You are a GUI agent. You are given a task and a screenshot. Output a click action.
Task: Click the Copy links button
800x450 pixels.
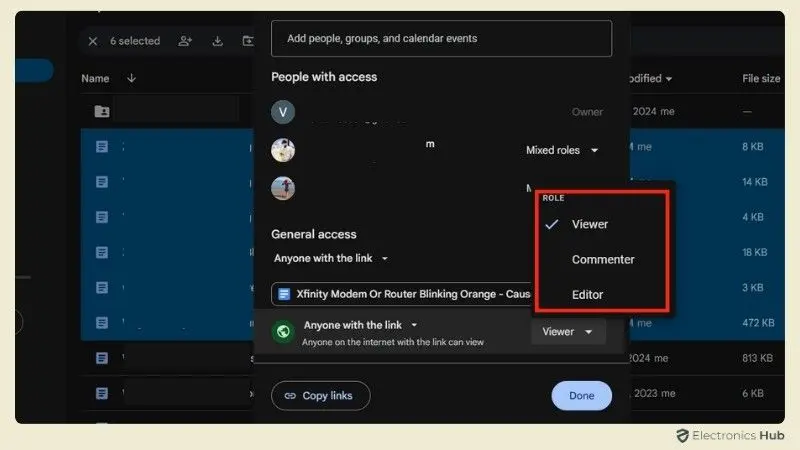pyautogui.click(x=320, y=395)
